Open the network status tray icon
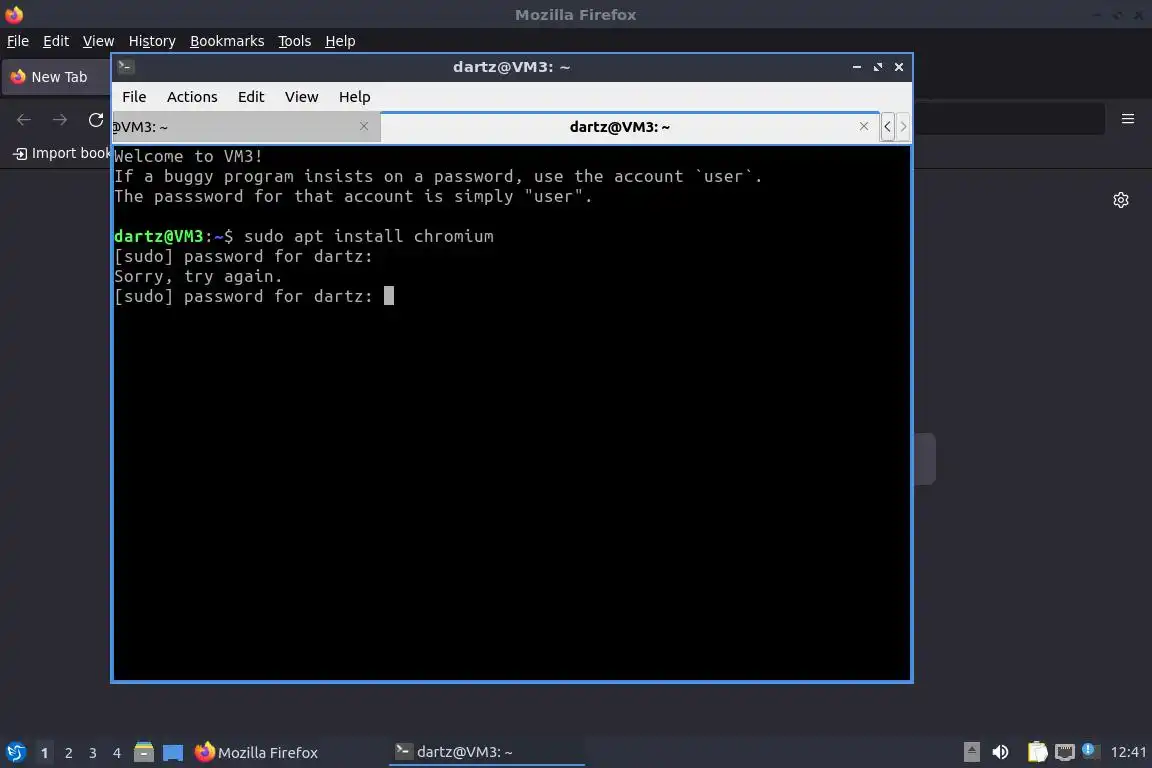Viewport: 1152px width, 768px height. click(x=1065, y=752)
